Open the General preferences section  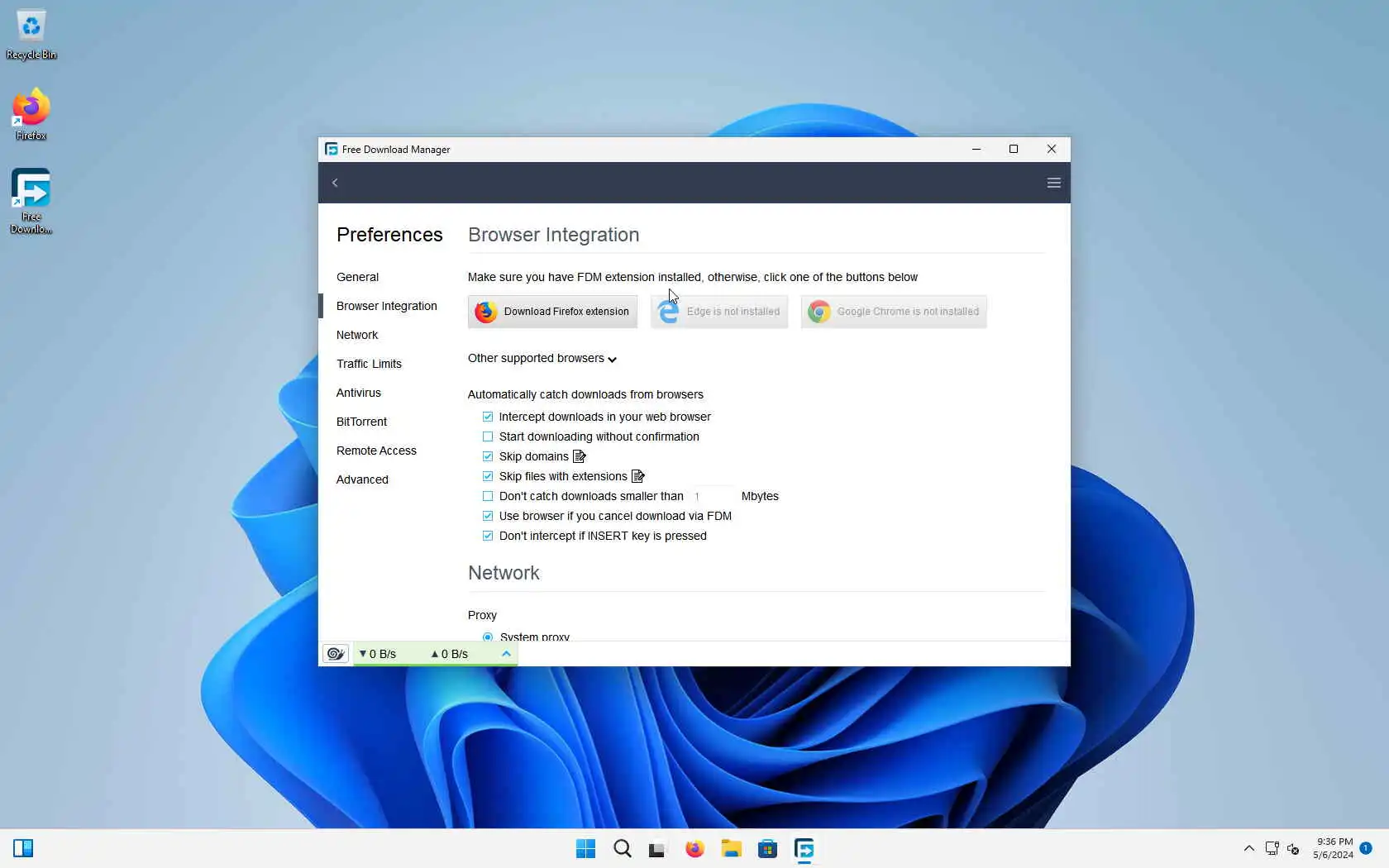[x=357, y=277]
